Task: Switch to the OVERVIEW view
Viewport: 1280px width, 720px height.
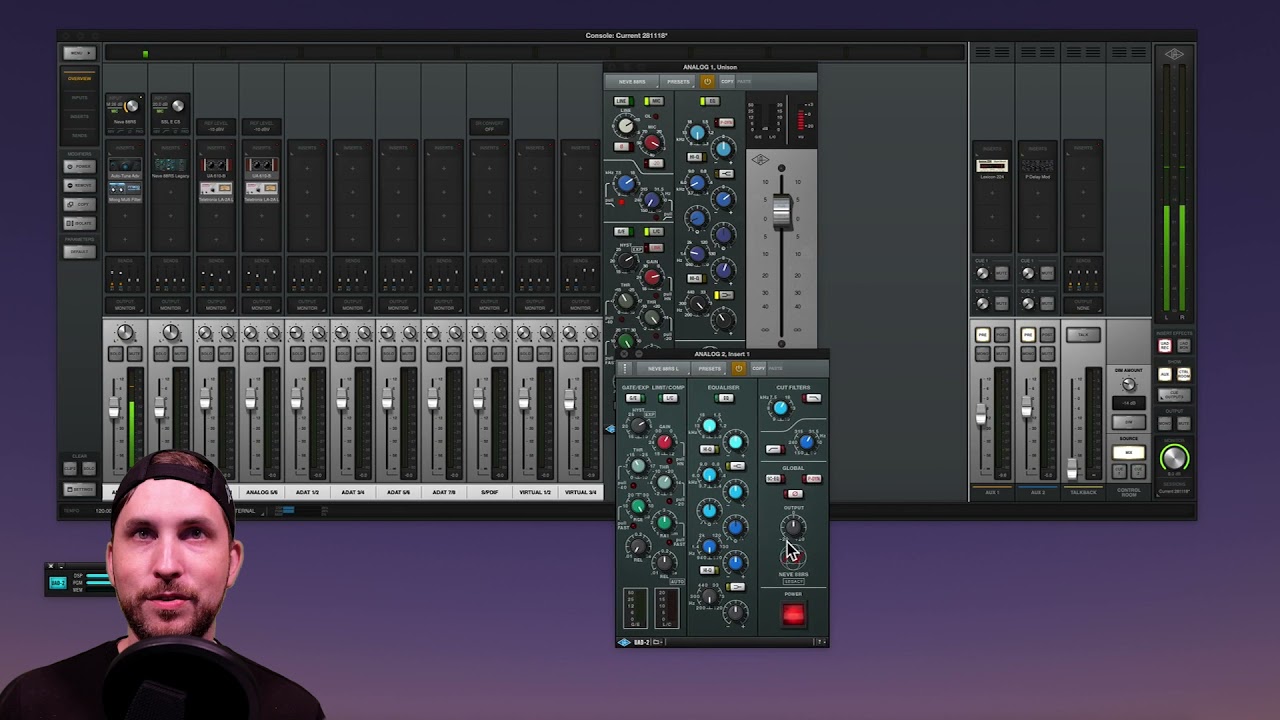Action: click(79, 78)
